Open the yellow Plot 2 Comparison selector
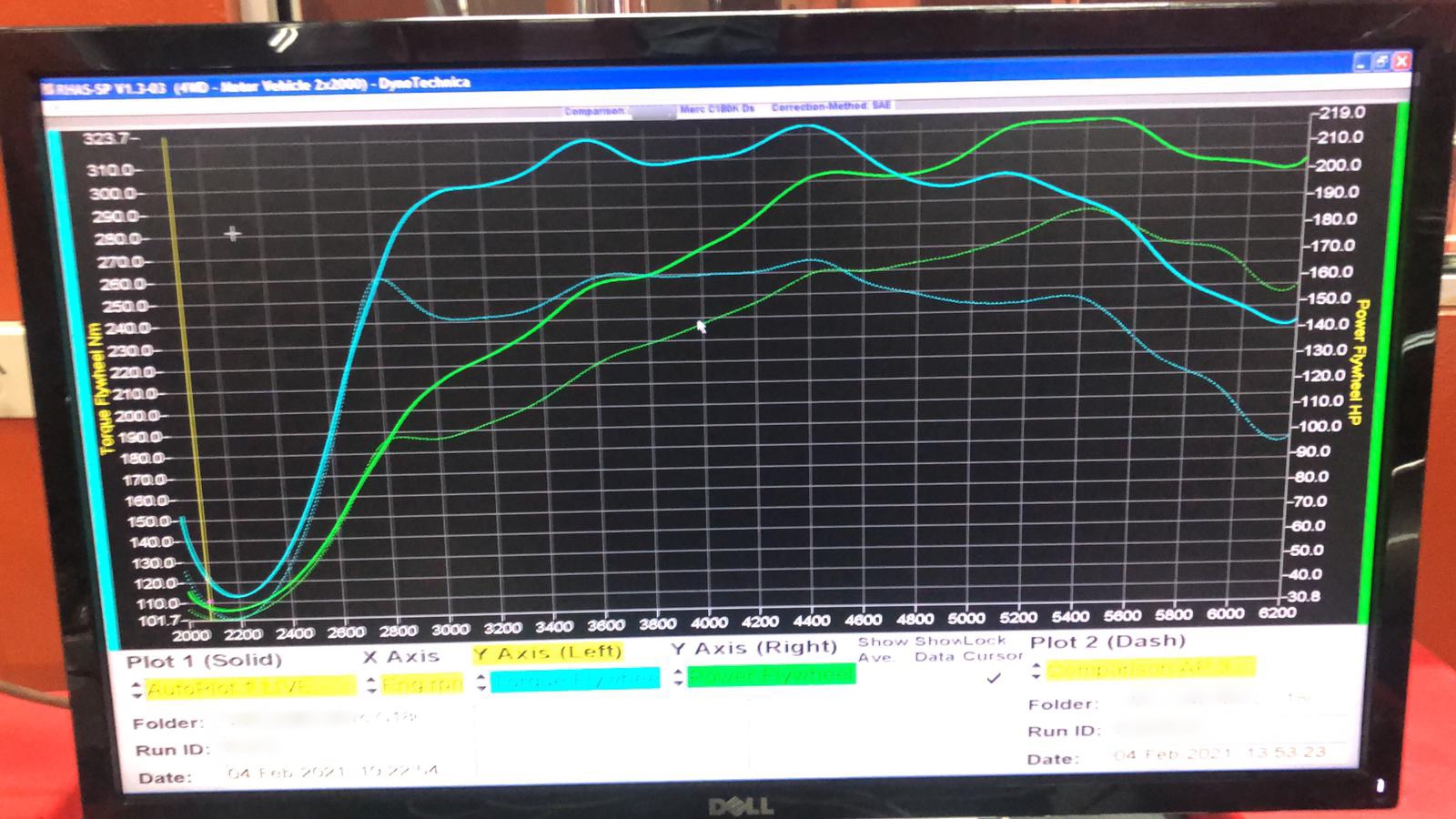This screenshot has width=1456, height=819. point(1150,669)
